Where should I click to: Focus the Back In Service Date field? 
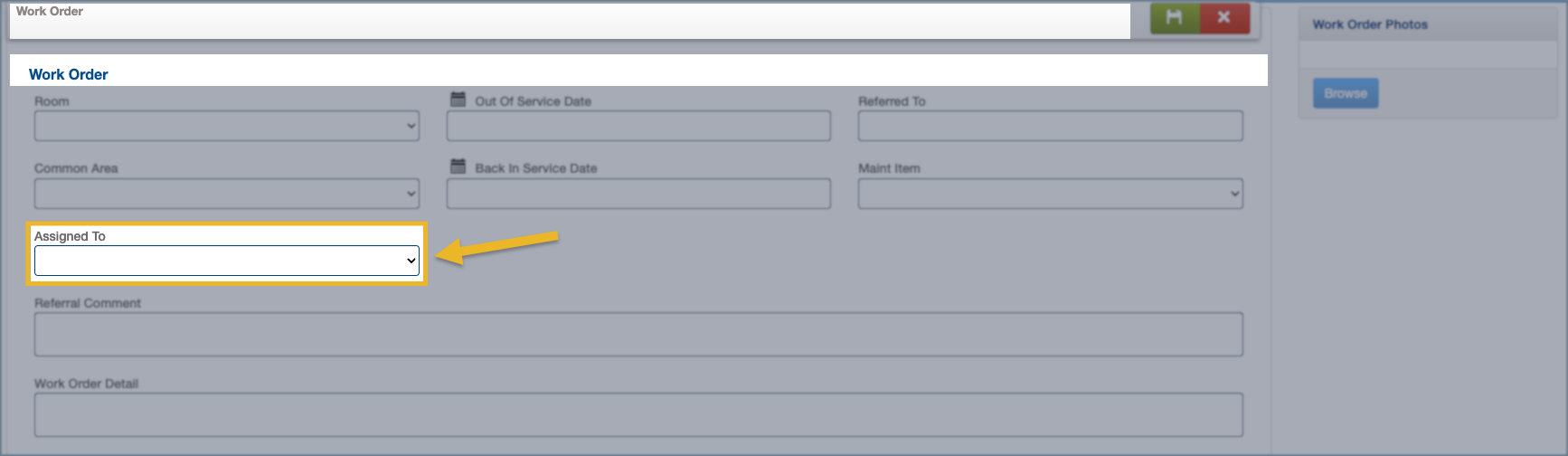[x=638, y=193]
